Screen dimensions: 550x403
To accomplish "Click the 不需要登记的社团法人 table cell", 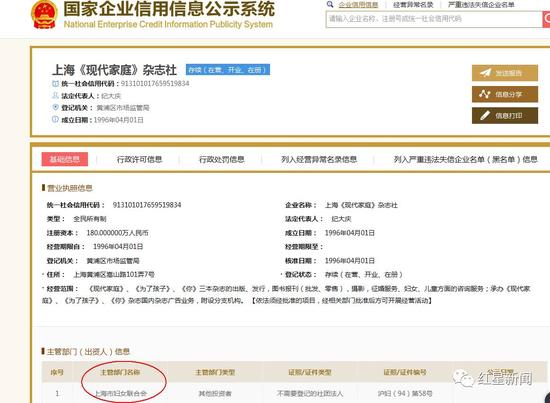I will (x=310, y=394).
